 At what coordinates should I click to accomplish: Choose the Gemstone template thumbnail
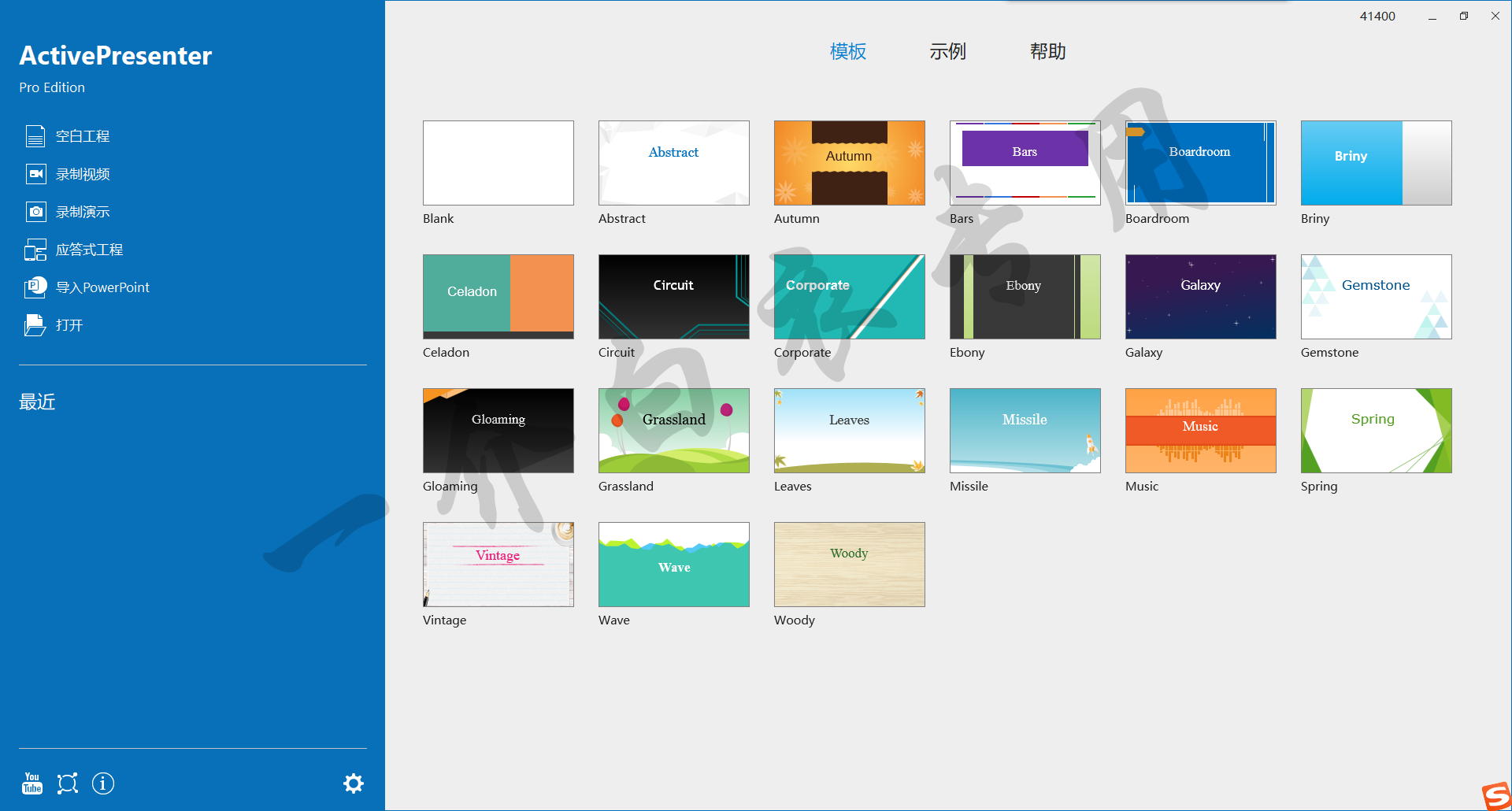point(1377,297)
